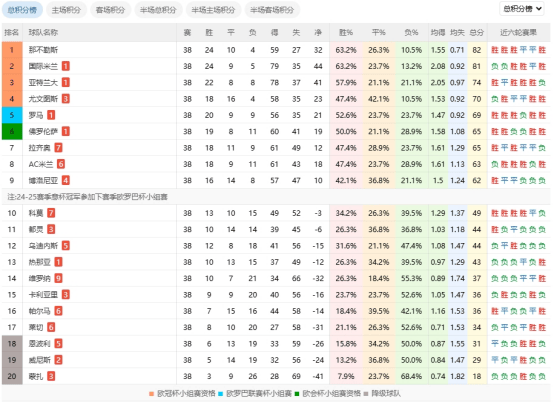554x403 pixels.
Task: Select the 半场总积分 tab
Action: point(158,10)
